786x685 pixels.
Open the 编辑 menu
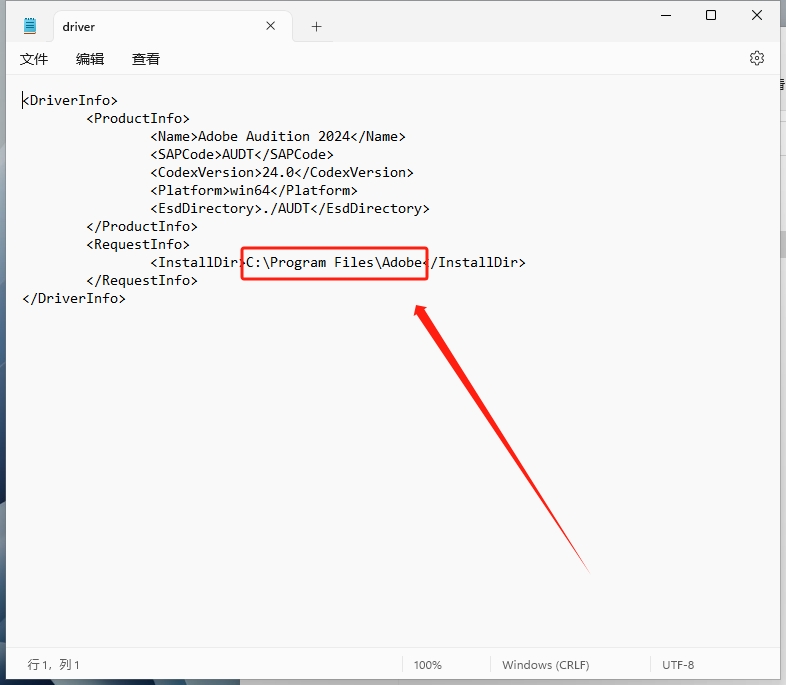click(90, 59)
